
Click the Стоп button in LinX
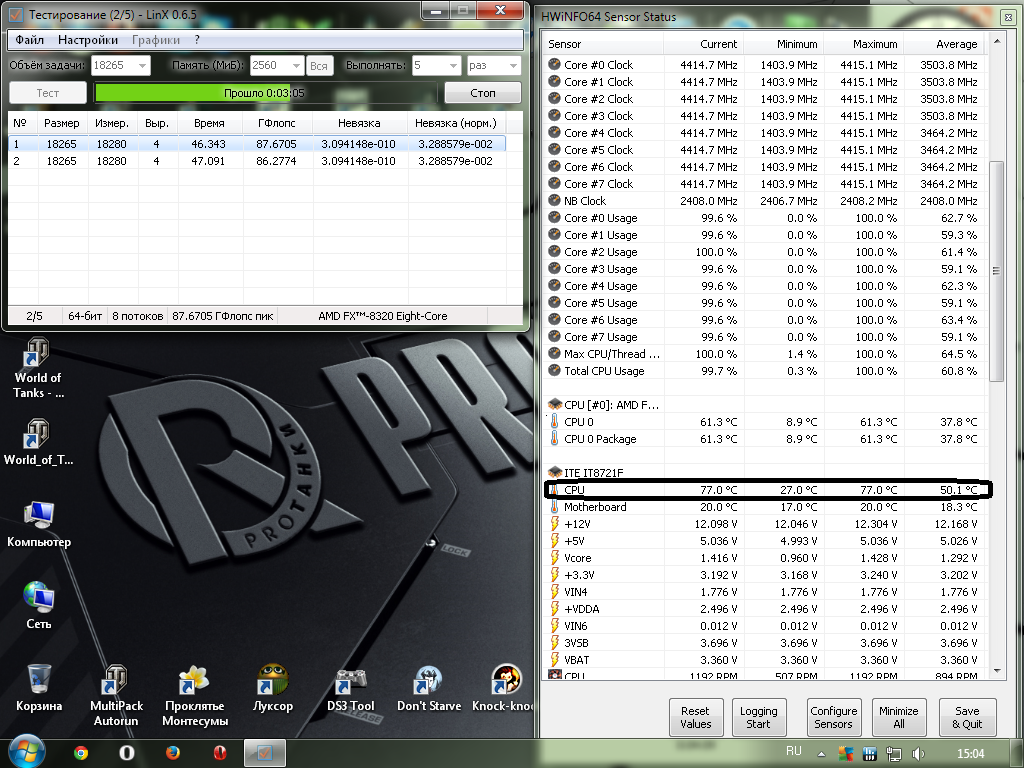pyautogui.click(x=483, y=93)
